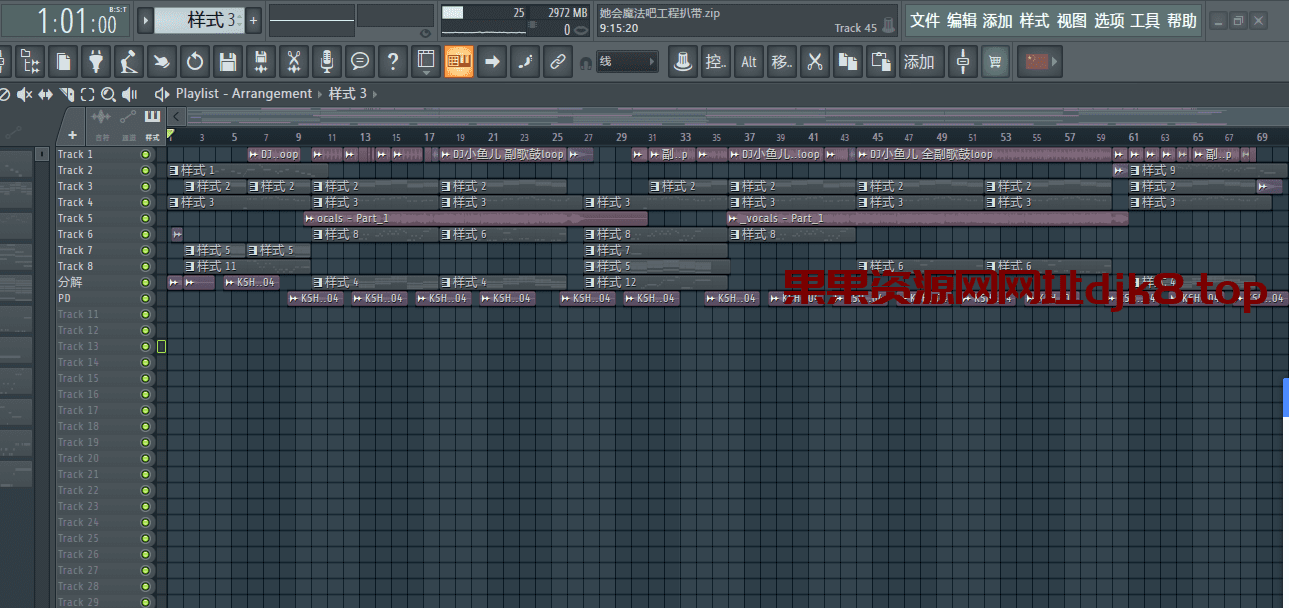Click the microphone recording icon

point(326,62)
